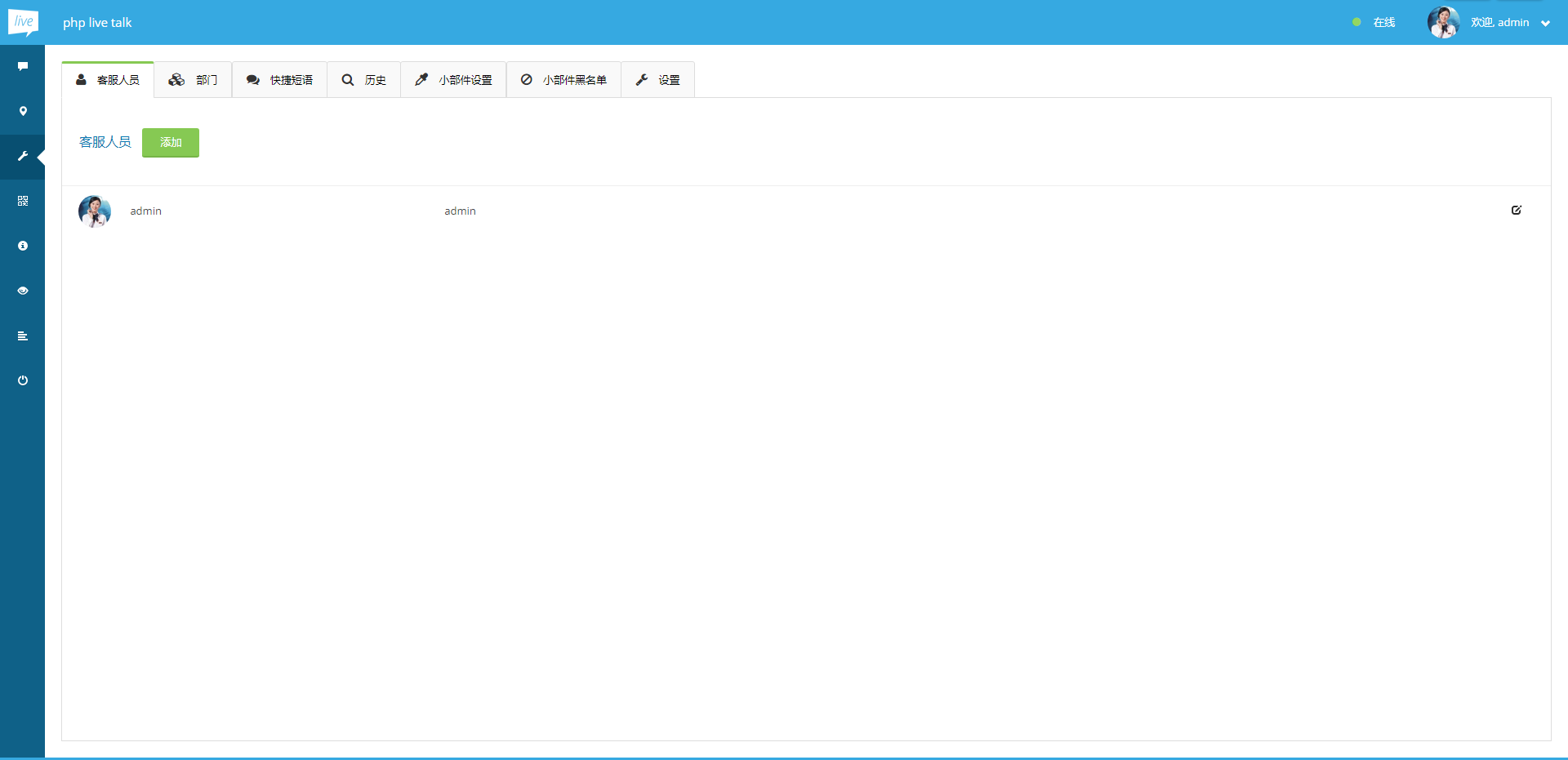
Task: Open the logs list icon in sidebar
Action: click(23, 336)
